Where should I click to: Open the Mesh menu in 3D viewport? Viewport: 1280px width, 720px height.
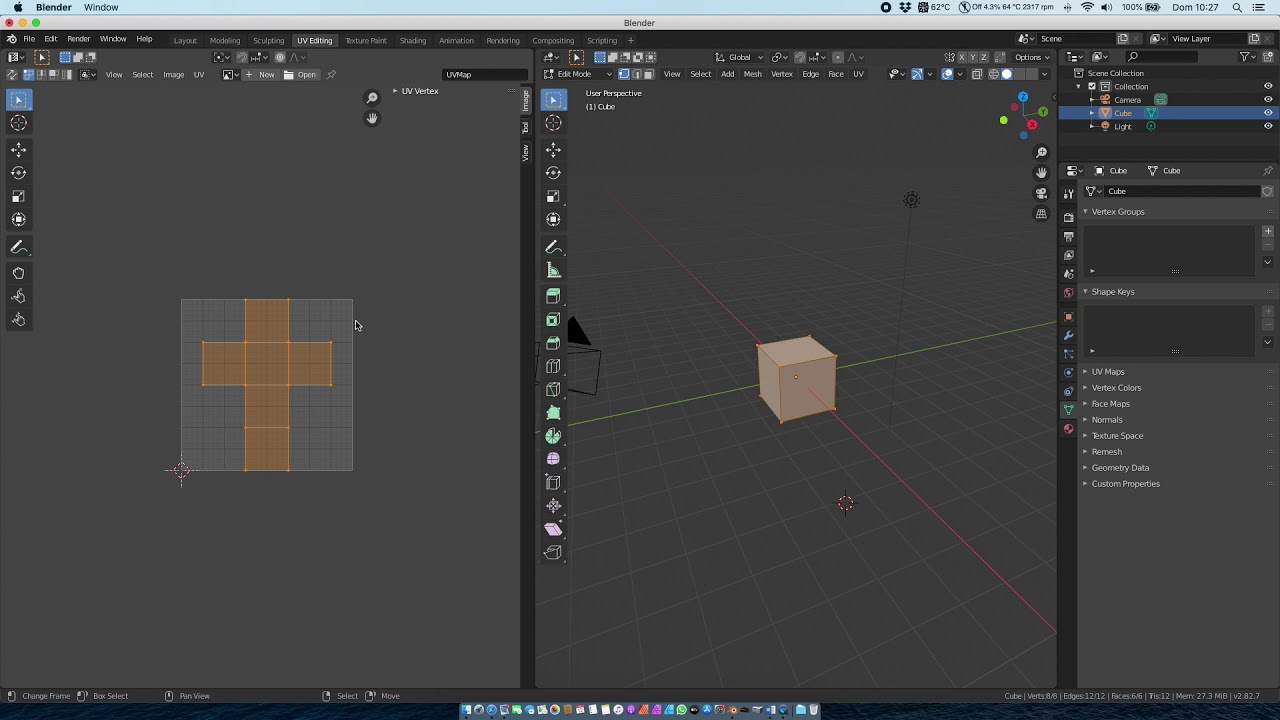[752, 74]
